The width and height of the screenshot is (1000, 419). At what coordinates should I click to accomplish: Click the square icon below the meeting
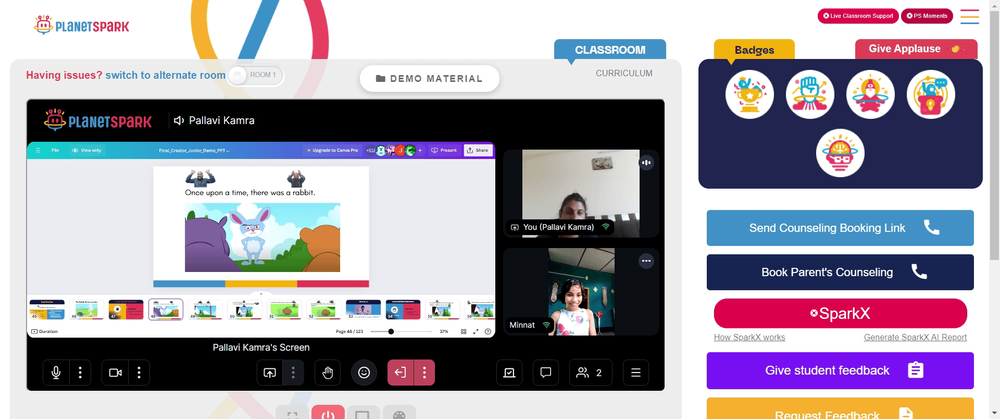click(362, 414)
